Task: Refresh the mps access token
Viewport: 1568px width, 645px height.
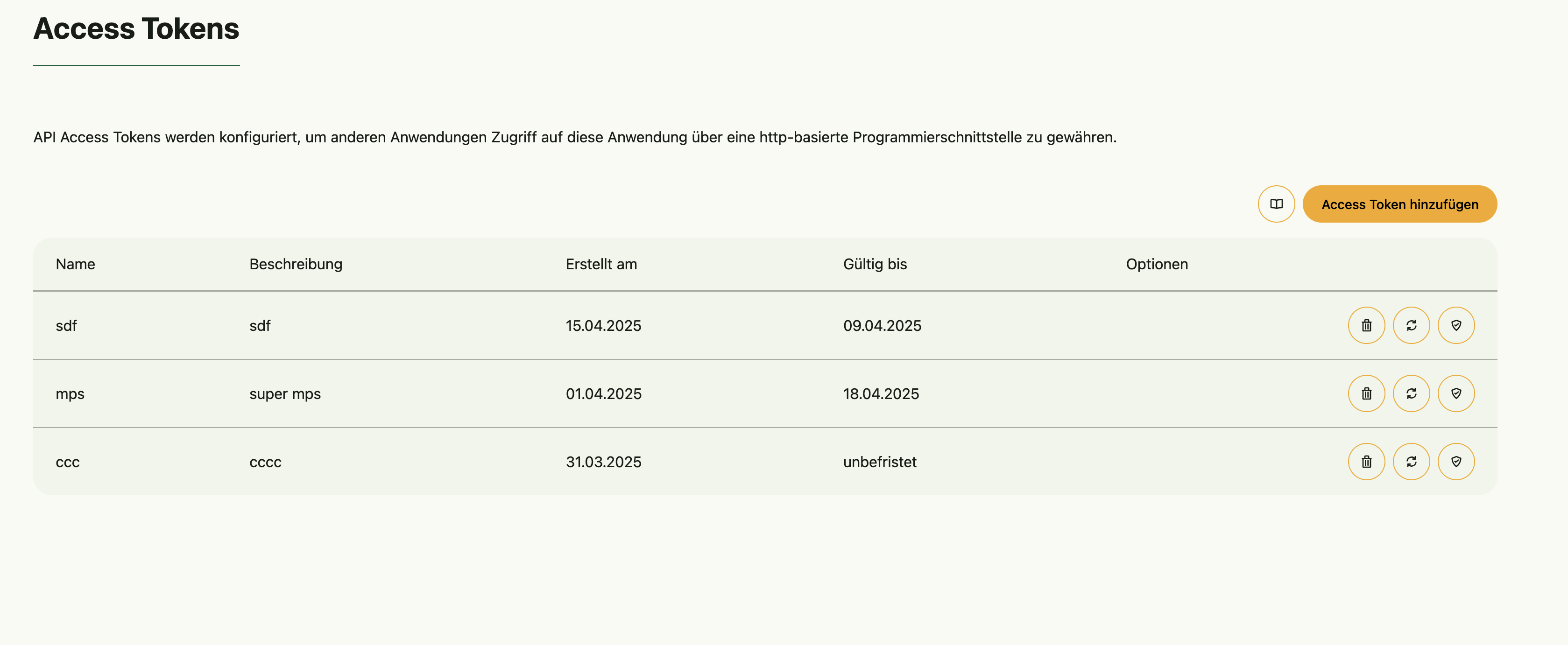Action: pyautogui.click(x=1411, y=394)
